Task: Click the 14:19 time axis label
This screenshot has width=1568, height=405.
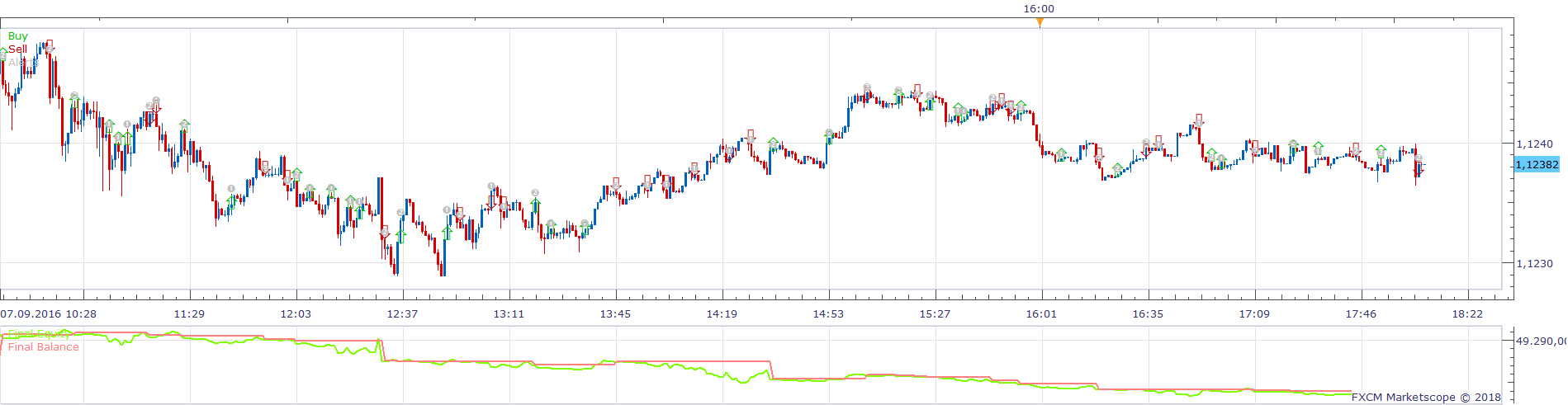Action: coord(722,314)
